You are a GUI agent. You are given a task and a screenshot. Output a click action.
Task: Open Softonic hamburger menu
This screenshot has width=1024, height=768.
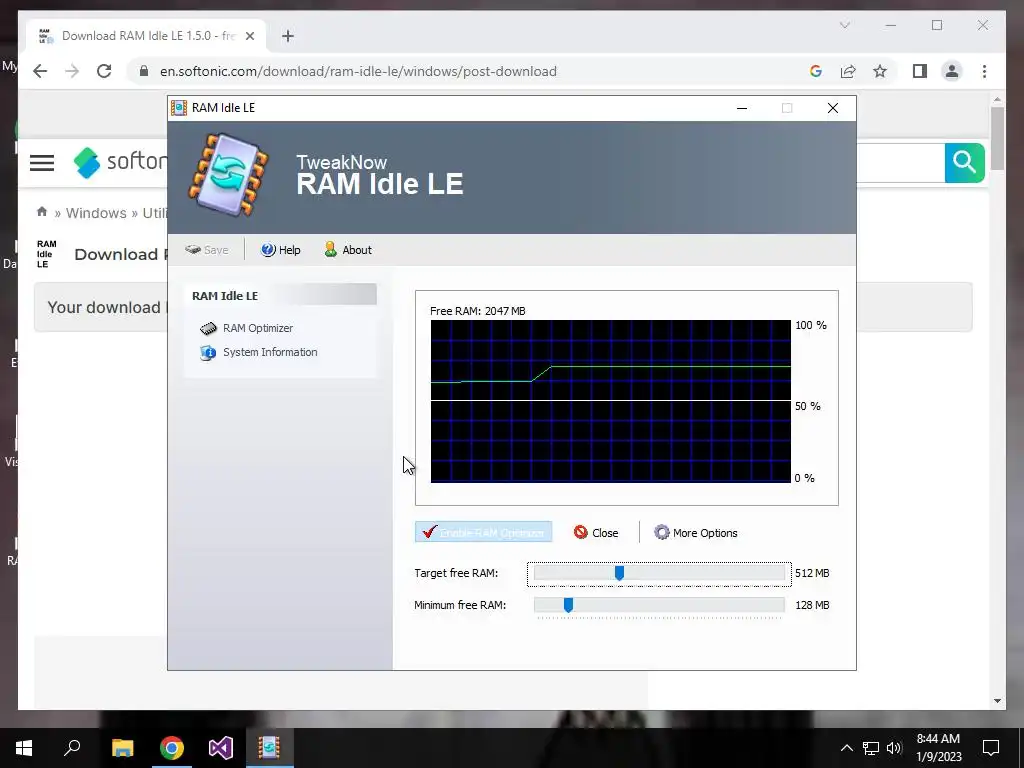[x=42, y=163]
